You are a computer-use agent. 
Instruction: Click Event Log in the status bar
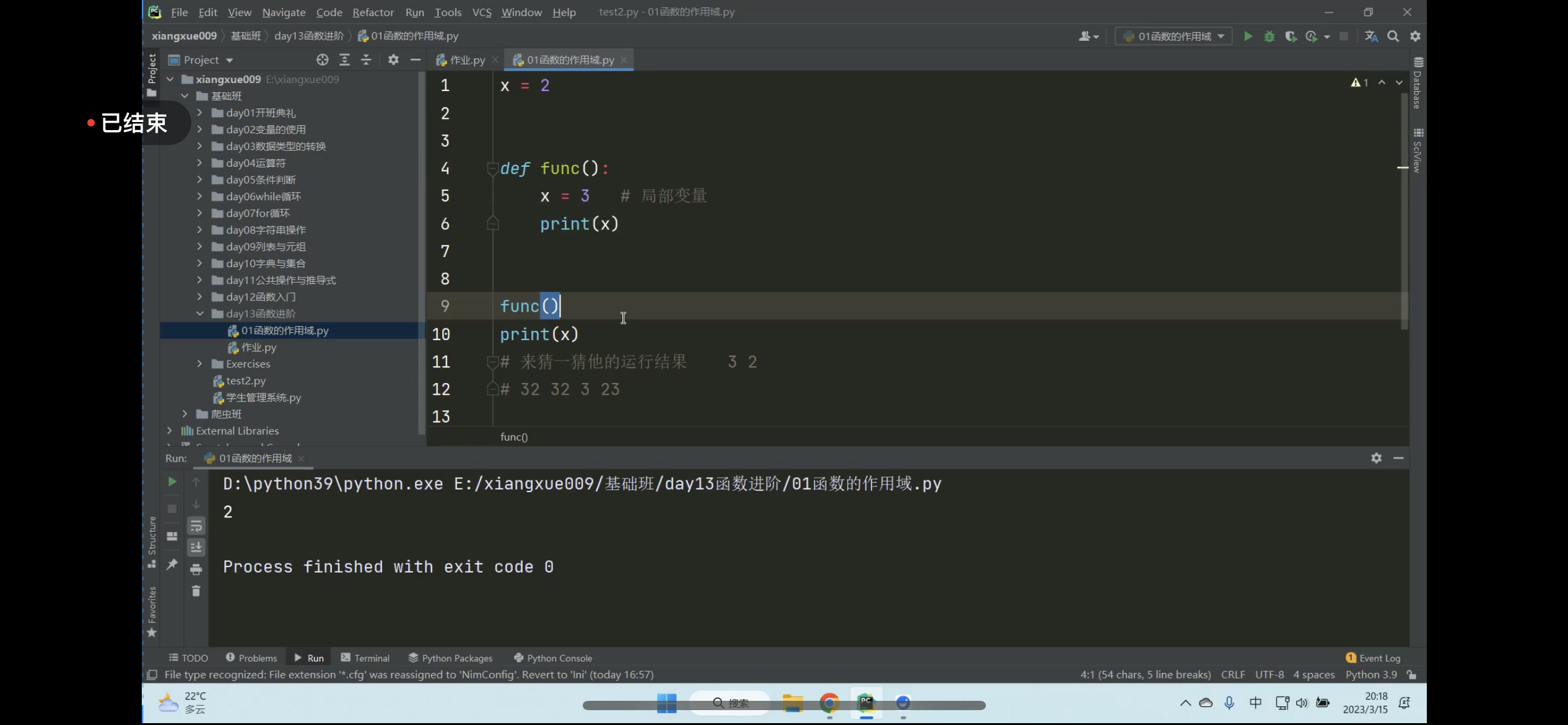coord(1373,658)
